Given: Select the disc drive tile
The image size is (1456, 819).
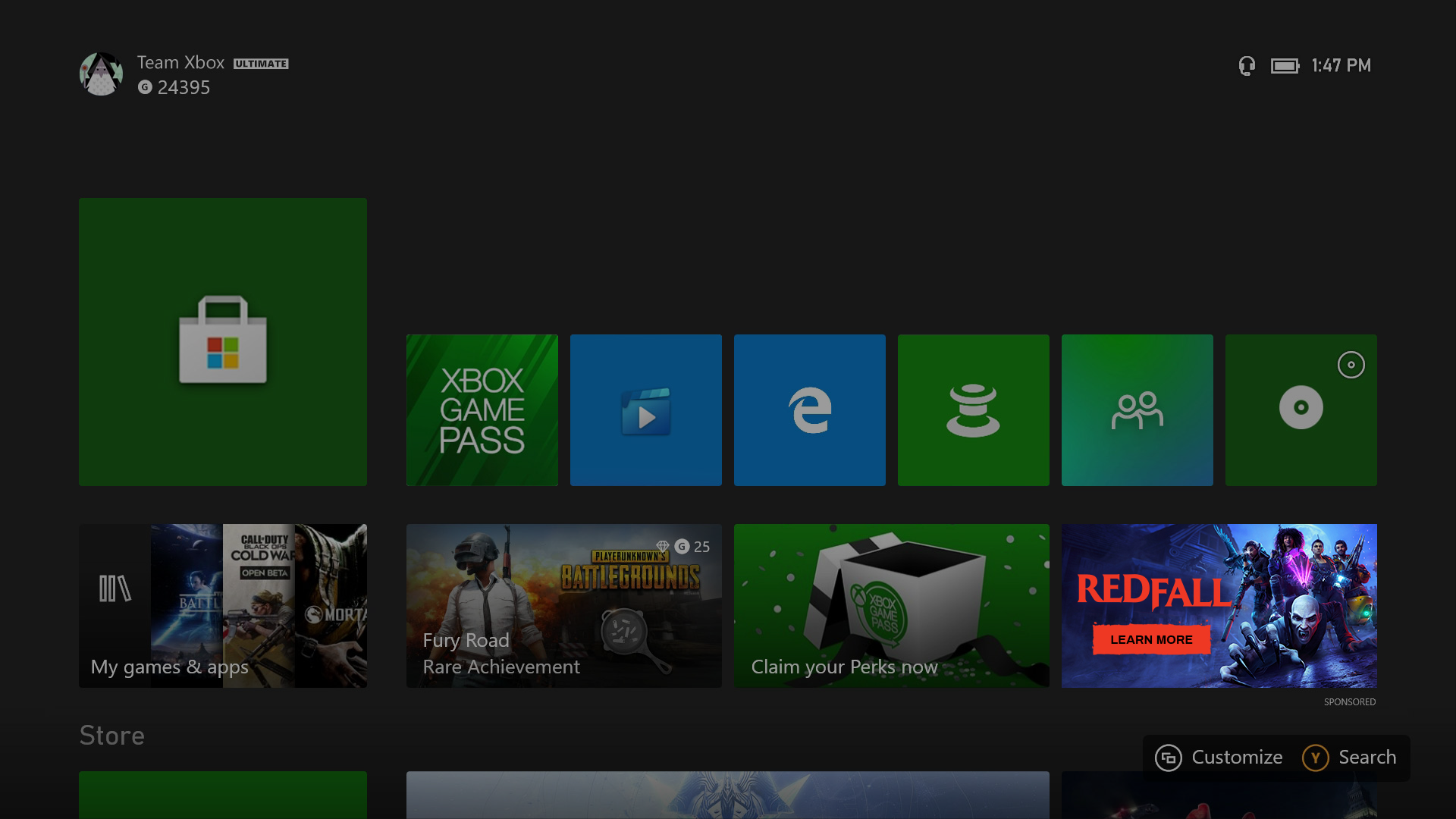Looking at the screenshot, I should click(1301, 409).
